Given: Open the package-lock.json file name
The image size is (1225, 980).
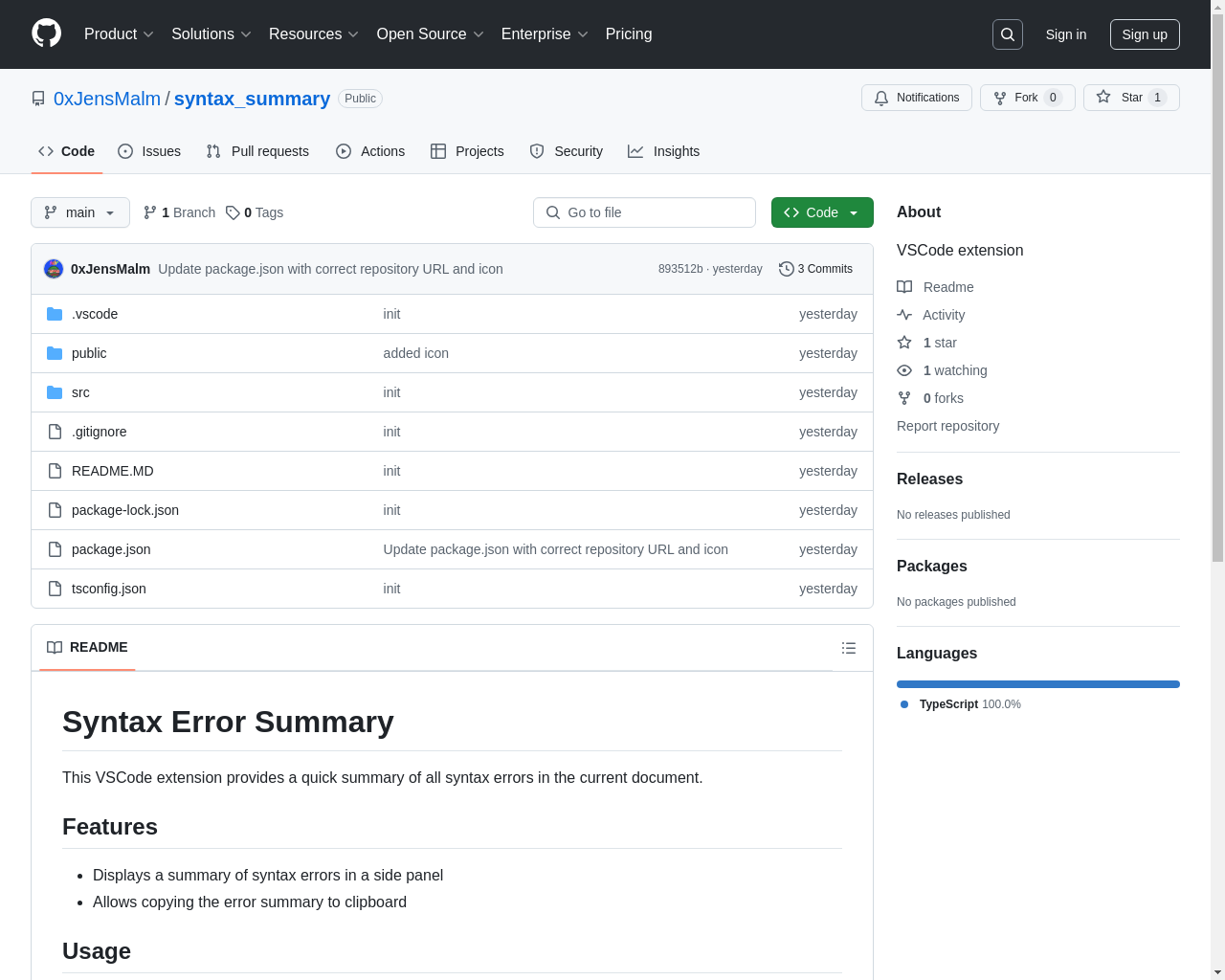Looking at the screenshot, I should pos(125,510).
